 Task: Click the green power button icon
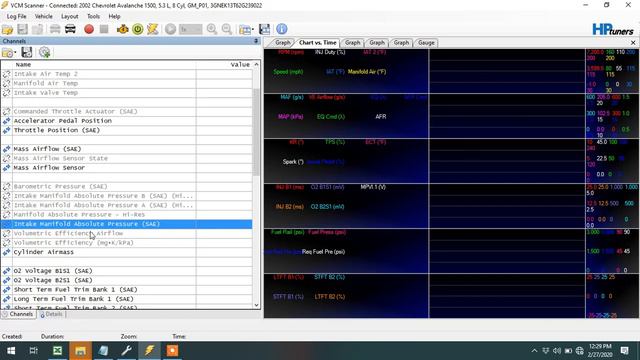coord(138,29)
